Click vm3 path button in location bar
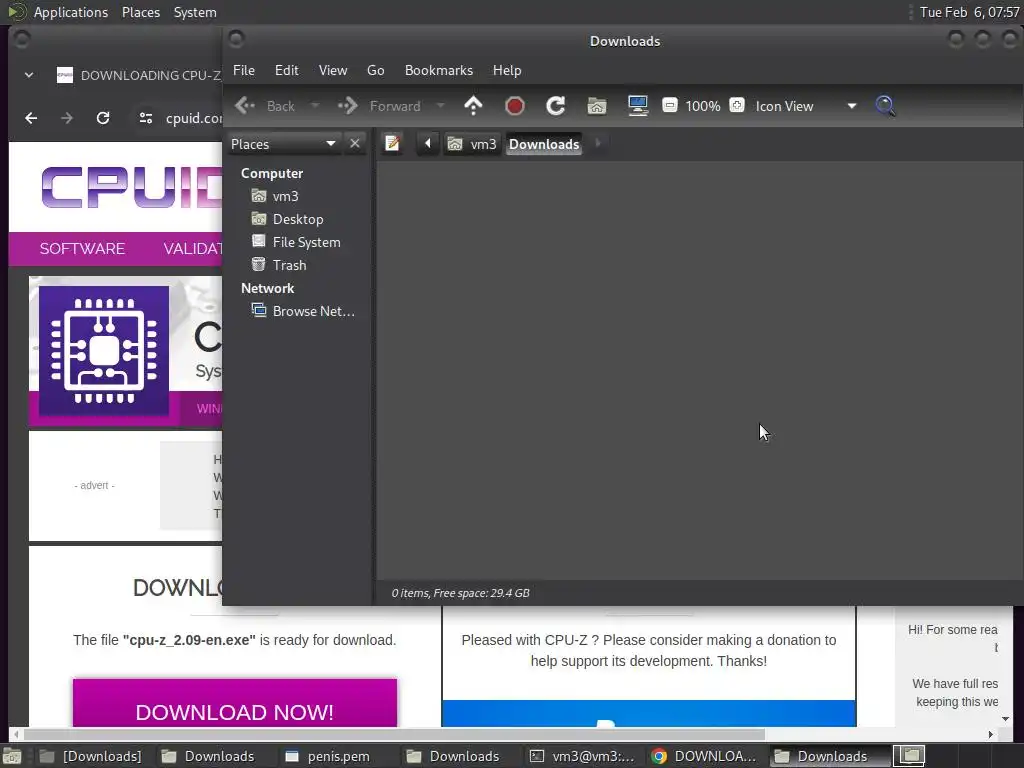Viewport: 1024px width, 768px height. pyautogui.click(x=472, y=144)
